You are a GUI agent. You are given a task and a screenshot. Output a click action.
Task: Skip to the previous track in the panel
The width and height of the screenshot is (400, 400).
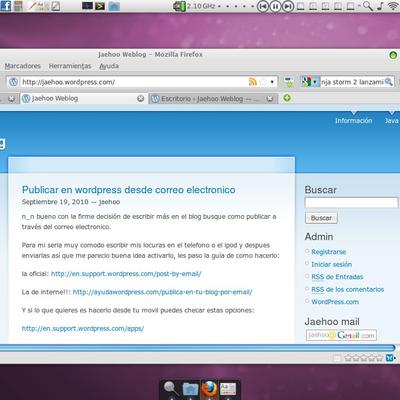pyautogui.click(x=263, y=6)
